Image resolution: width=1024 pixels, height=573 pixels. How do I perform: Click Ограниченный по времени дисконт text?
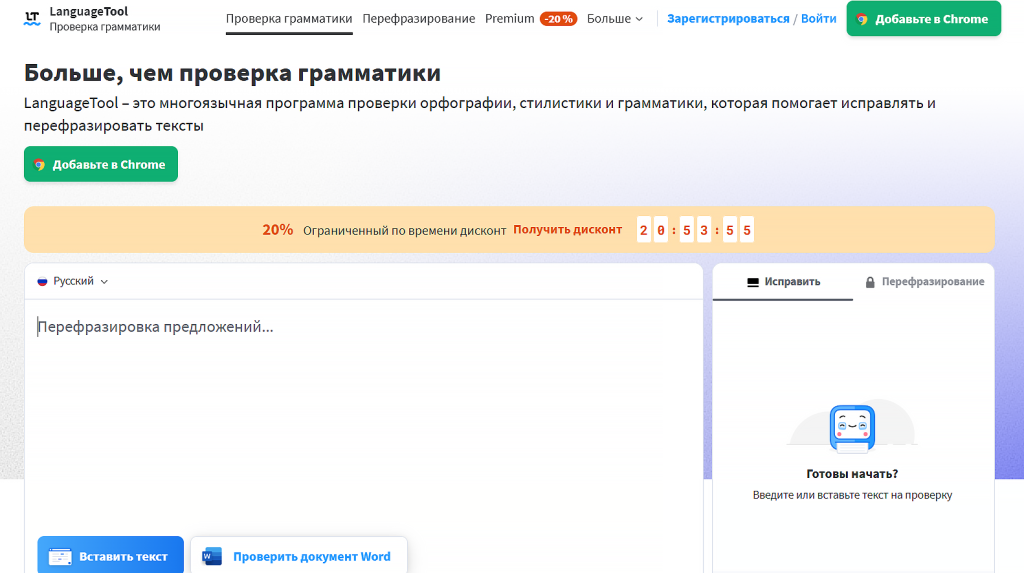click(404, 231)
